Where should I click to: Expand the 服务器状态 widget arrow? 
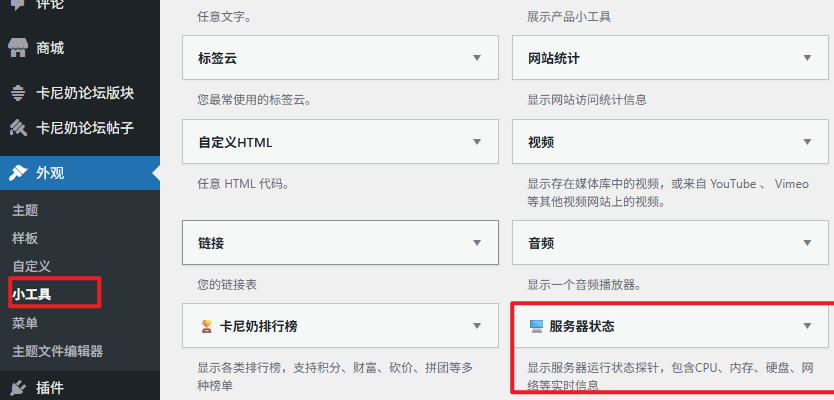[807, 326]
